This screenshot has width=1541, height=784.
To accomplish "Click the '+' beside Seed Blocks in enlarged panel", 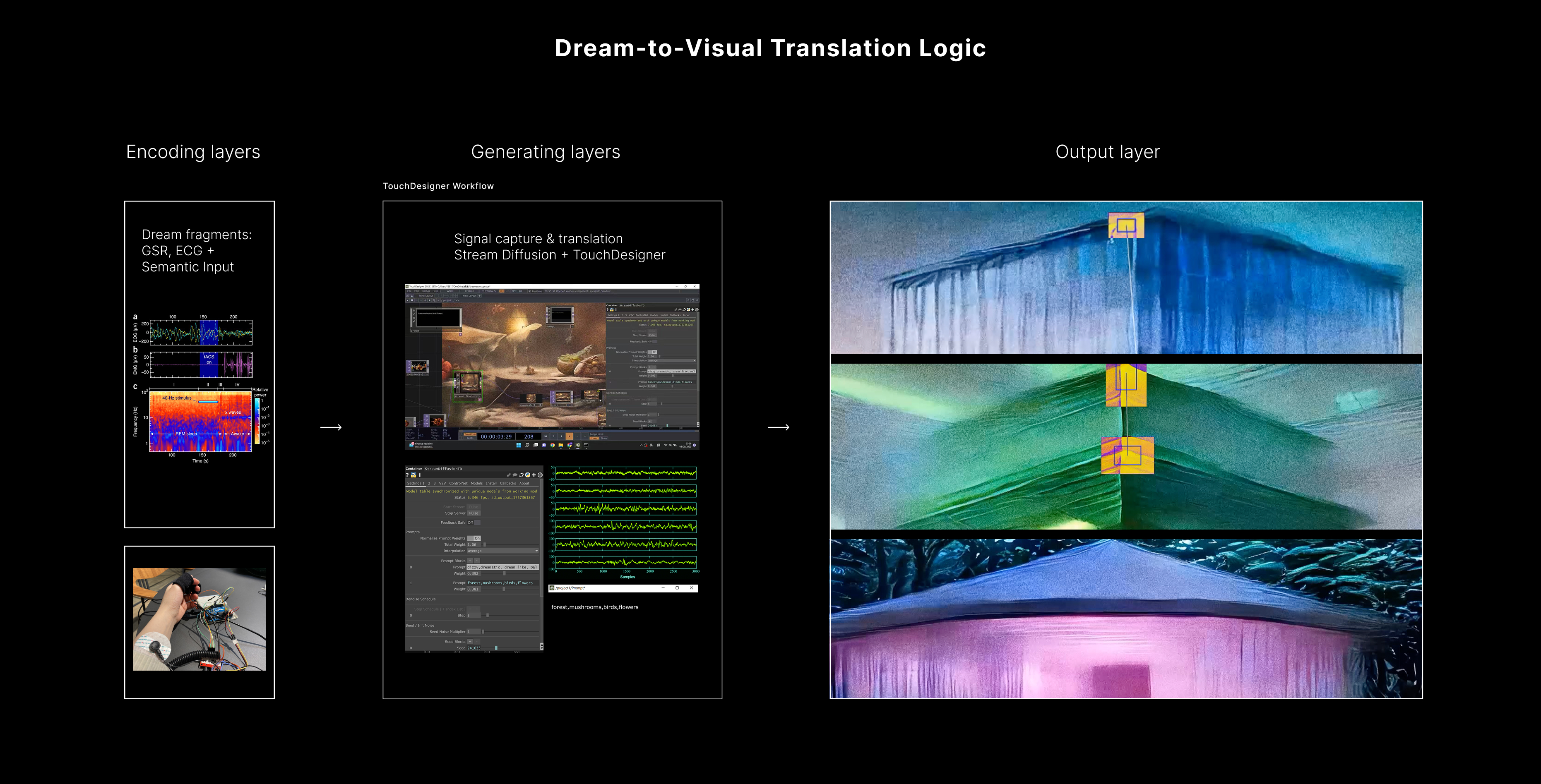I will click(470, 642).
